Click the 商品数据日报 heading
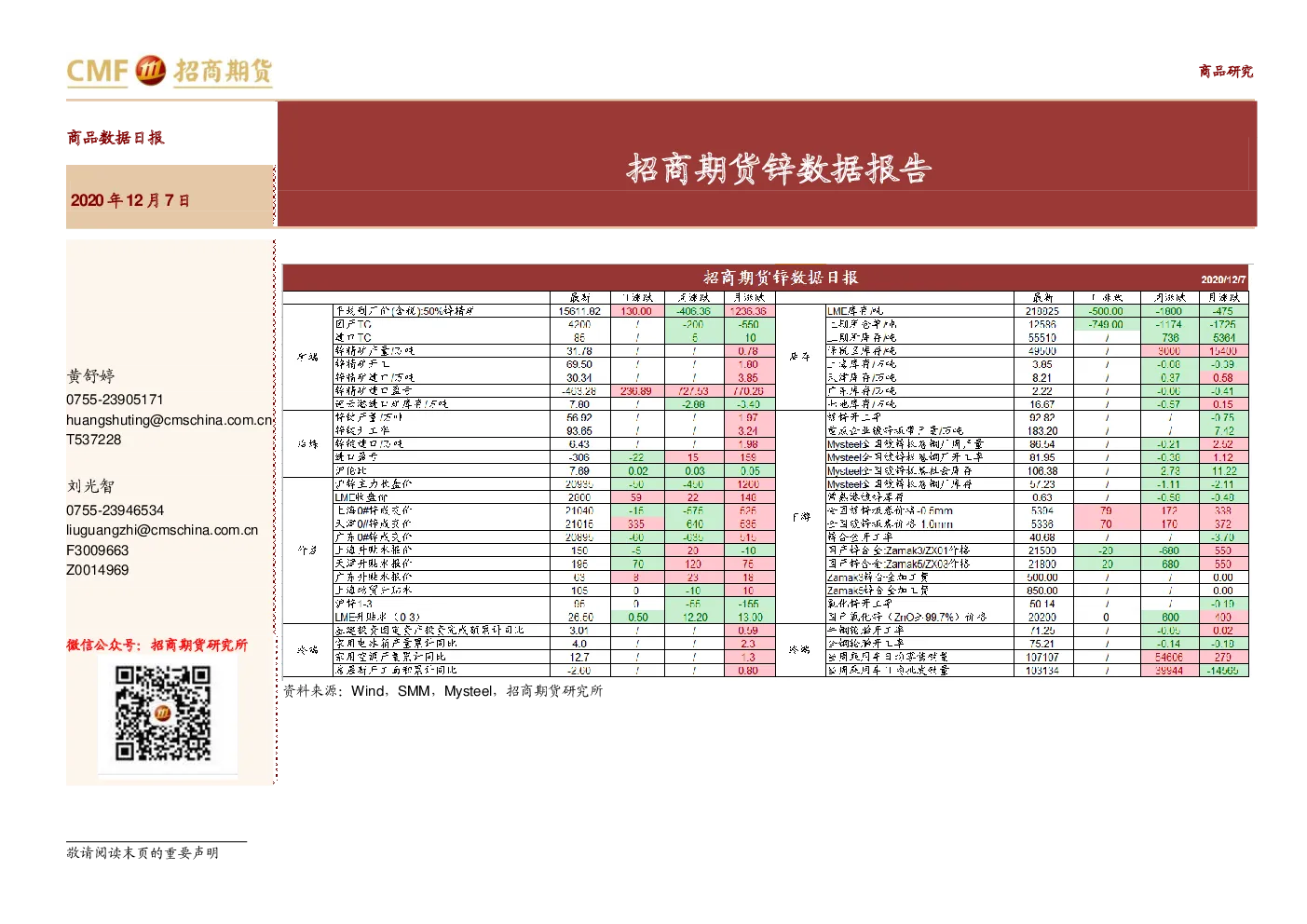The width and height of the screenshot is (1307, 924). (x=116, y=138)
